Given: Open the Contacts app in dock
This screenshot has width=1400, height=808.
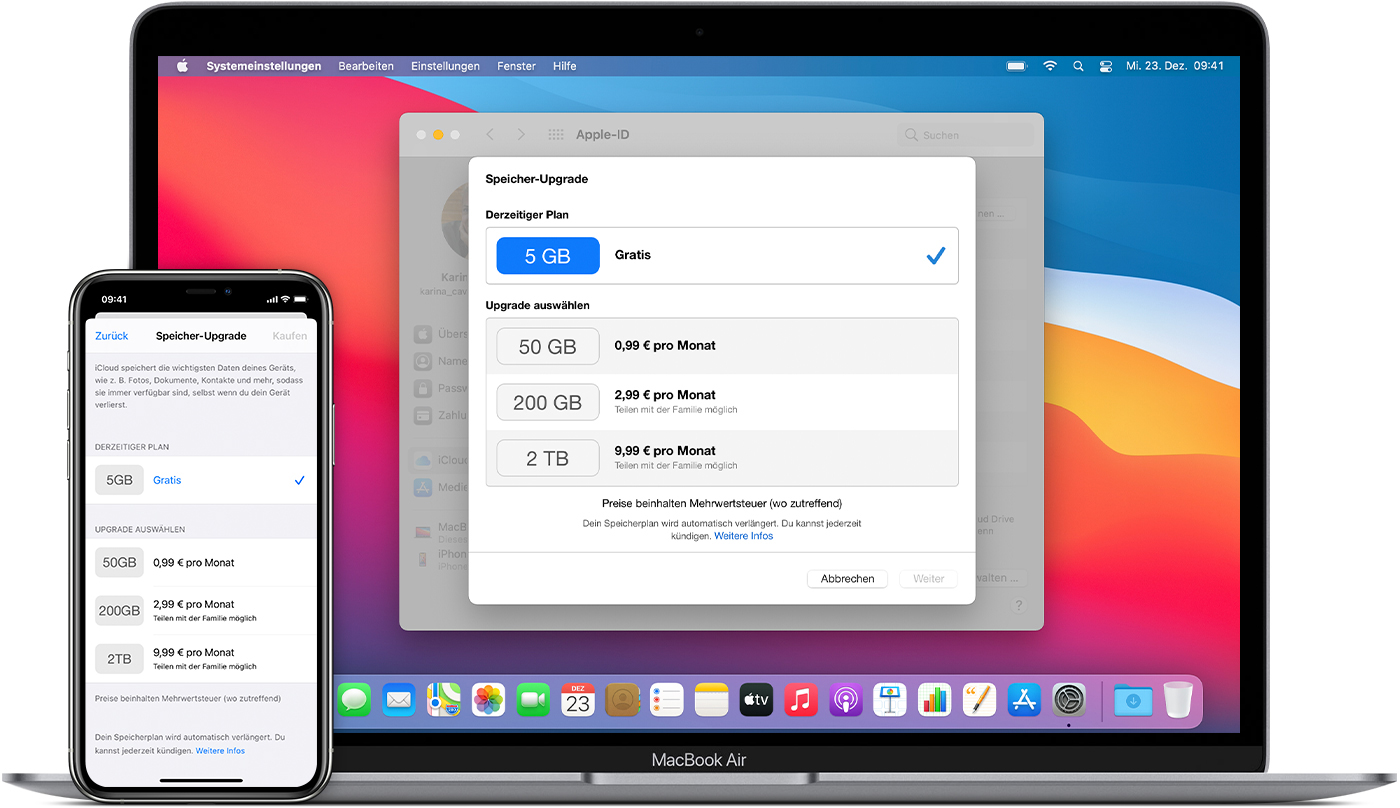Looking at the screenshot, I should pyautogui.click(x=623, y=699).
